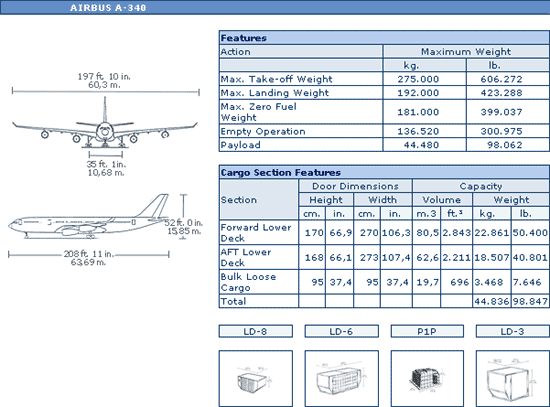Image resolution: width=550 pixels, height=407 pixels.
Task: Click AFT Lower Deck height 168 cm
Action: click(x=314, y=258)
